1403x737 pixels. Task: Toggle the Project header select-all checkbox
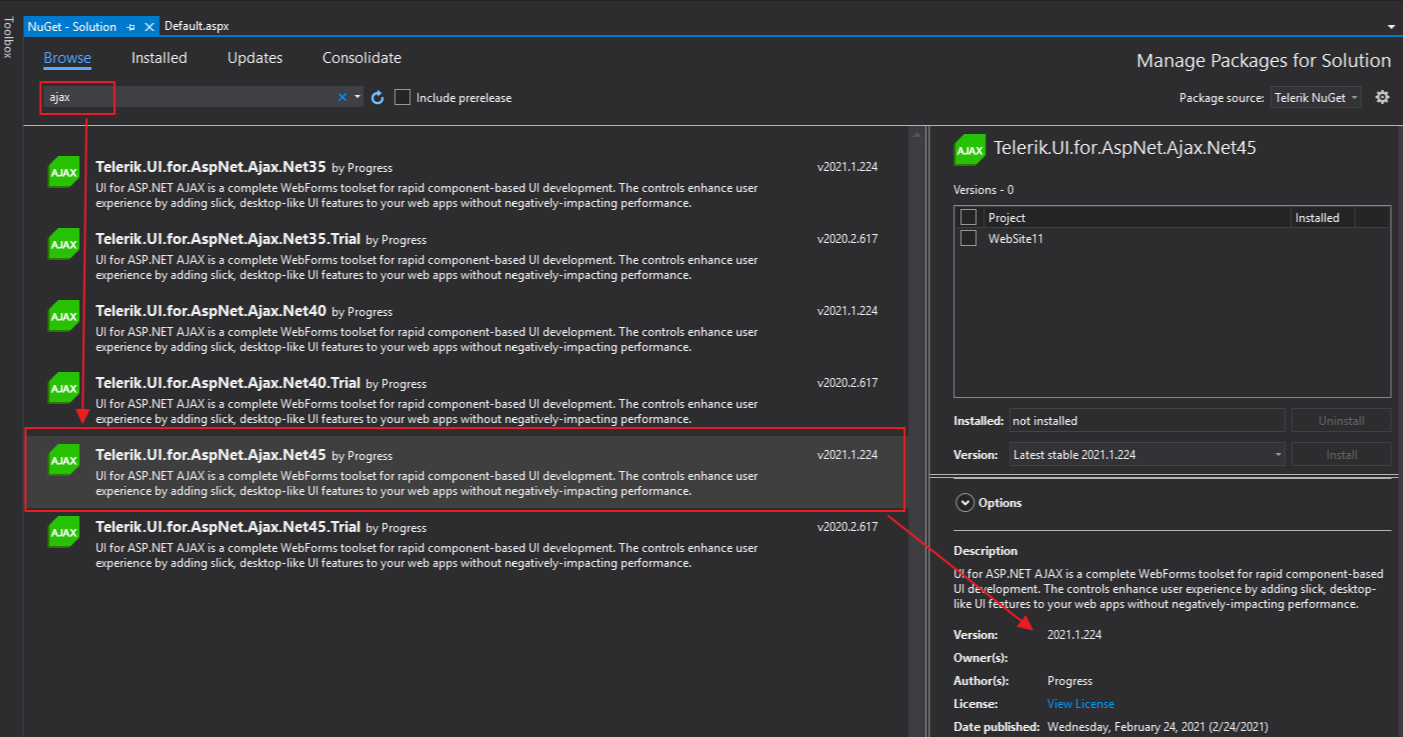coord(968,217)
